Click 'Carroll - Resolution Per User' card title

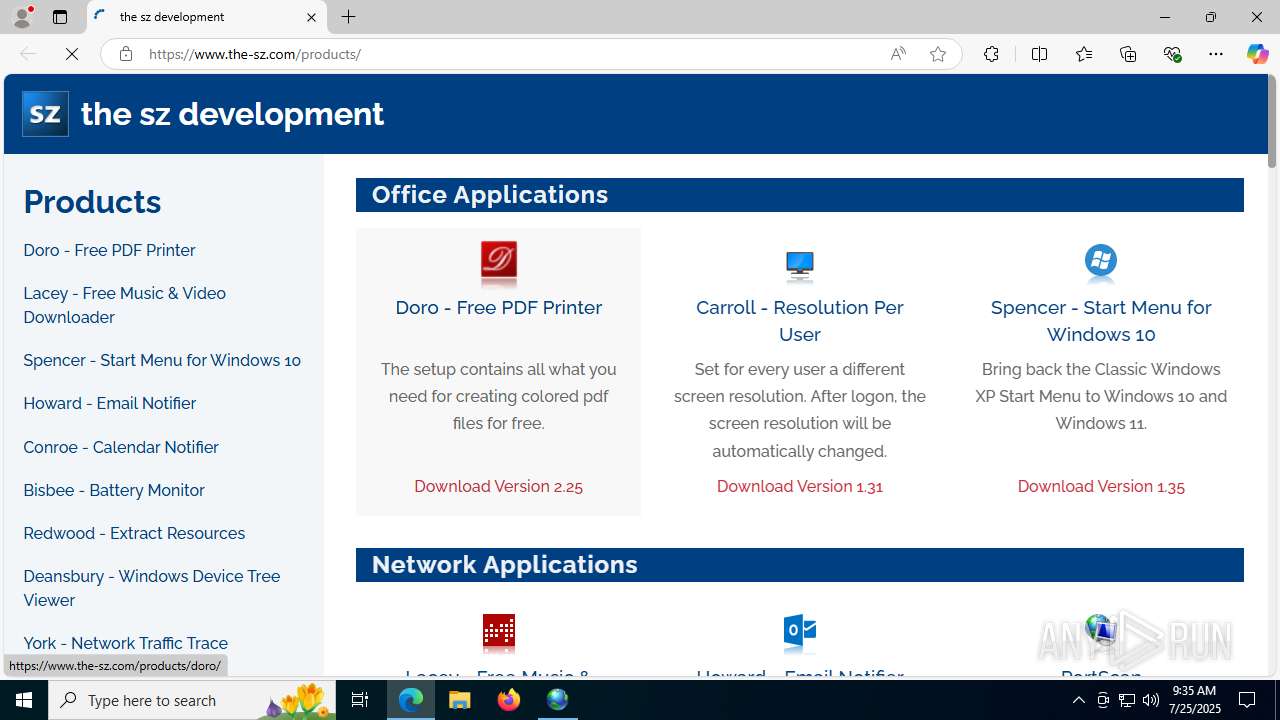click(x=799, y=320)
